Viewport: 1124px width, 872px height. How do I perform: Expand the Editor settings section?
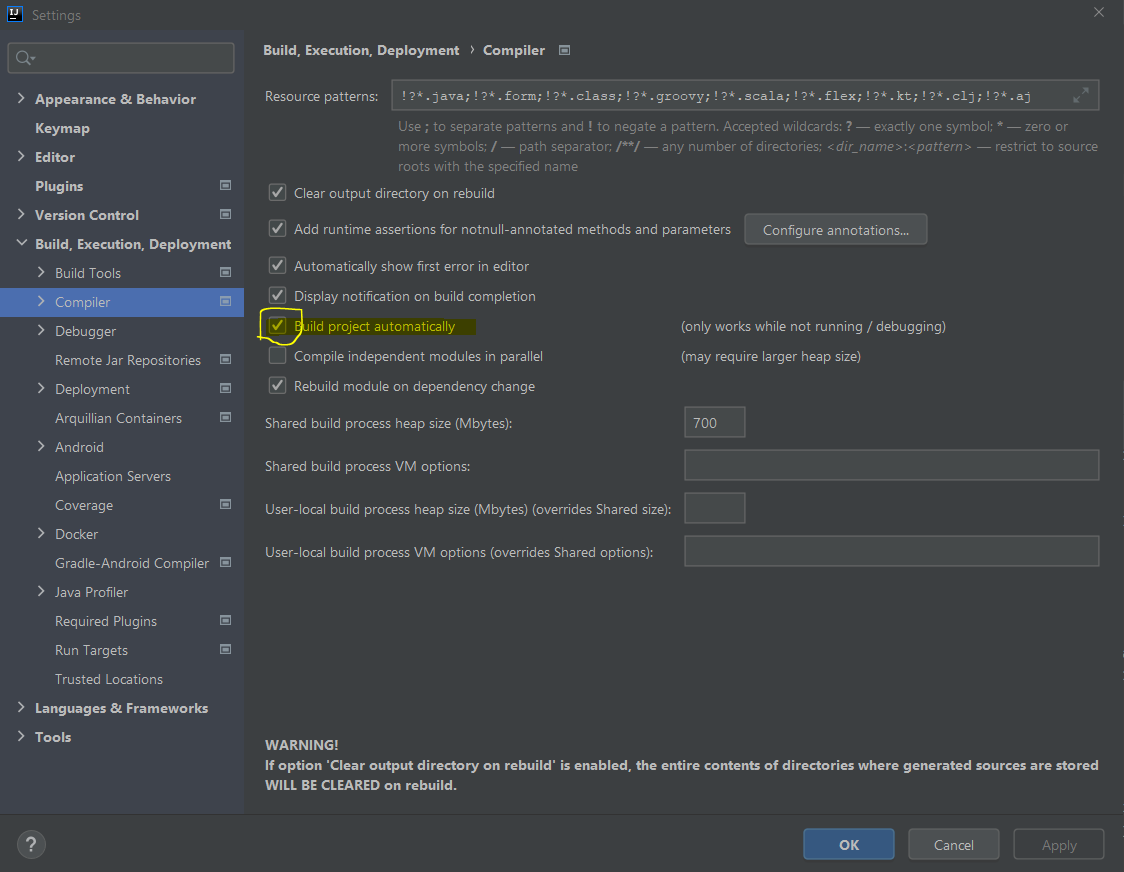point(19,157)
